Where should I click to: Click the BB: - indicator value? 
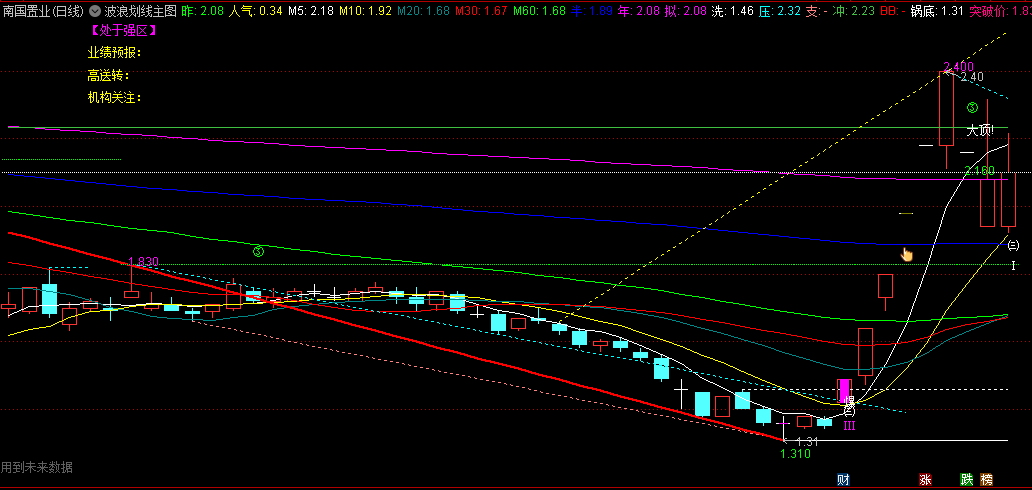893,11
